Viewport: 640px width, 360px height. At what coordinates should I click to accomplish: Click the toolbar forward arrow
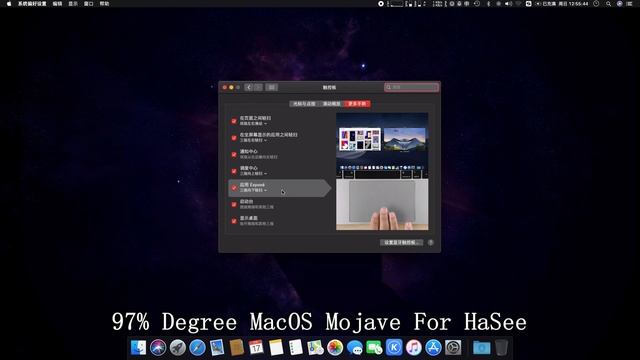(258, 87)
